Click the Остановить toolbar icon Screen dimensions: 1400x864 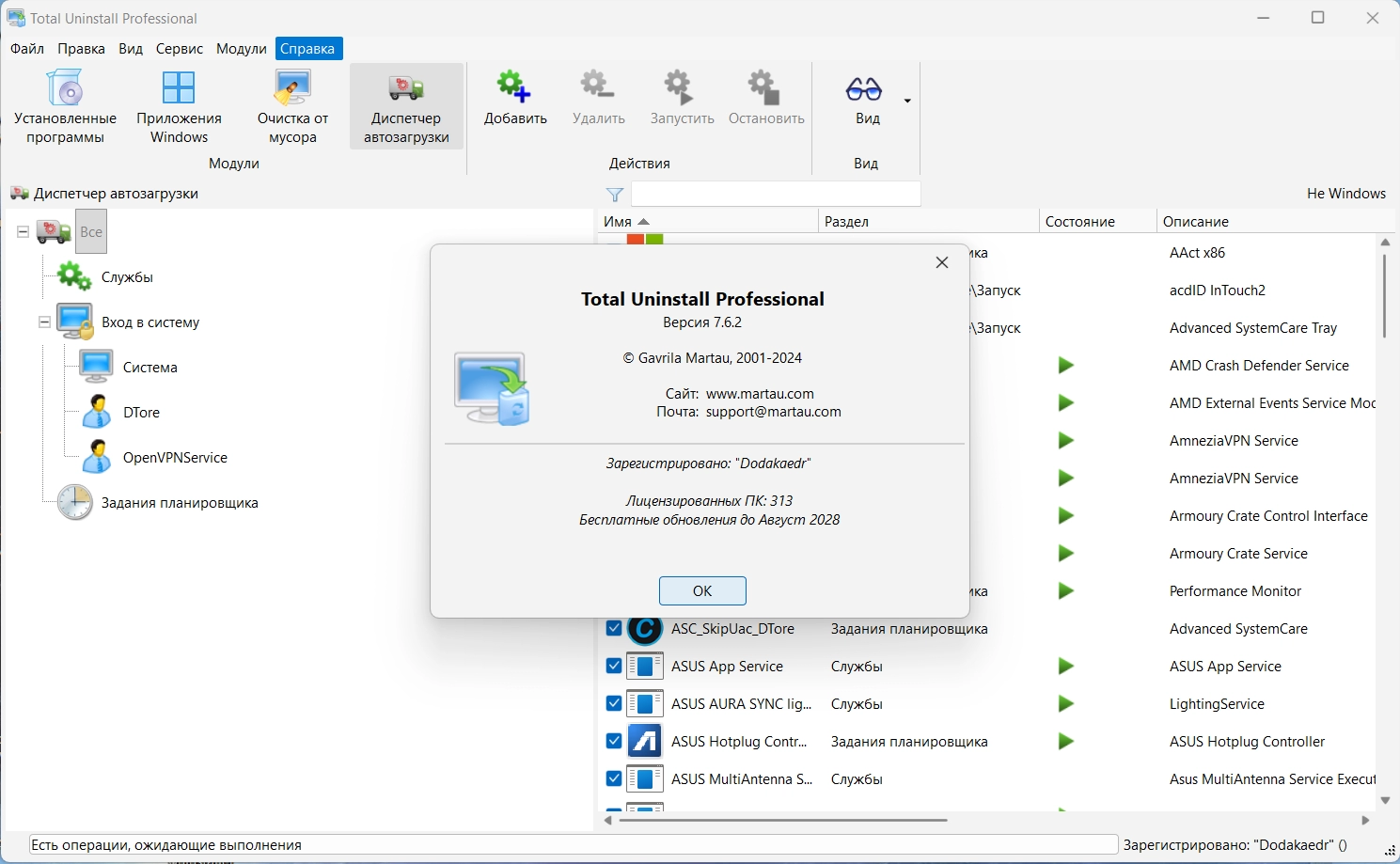pyautogui.click(x=764, y=86)
